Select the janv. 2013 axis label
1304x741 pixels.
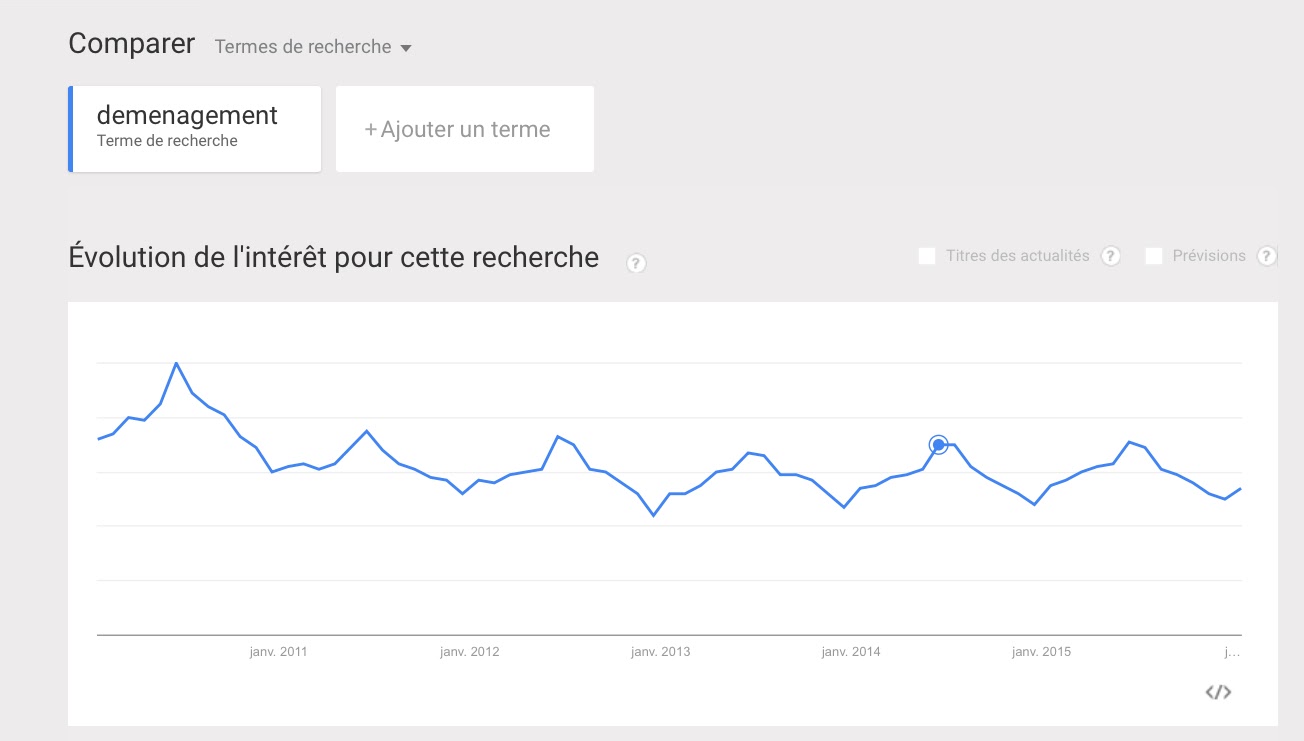tap(660, 652)
